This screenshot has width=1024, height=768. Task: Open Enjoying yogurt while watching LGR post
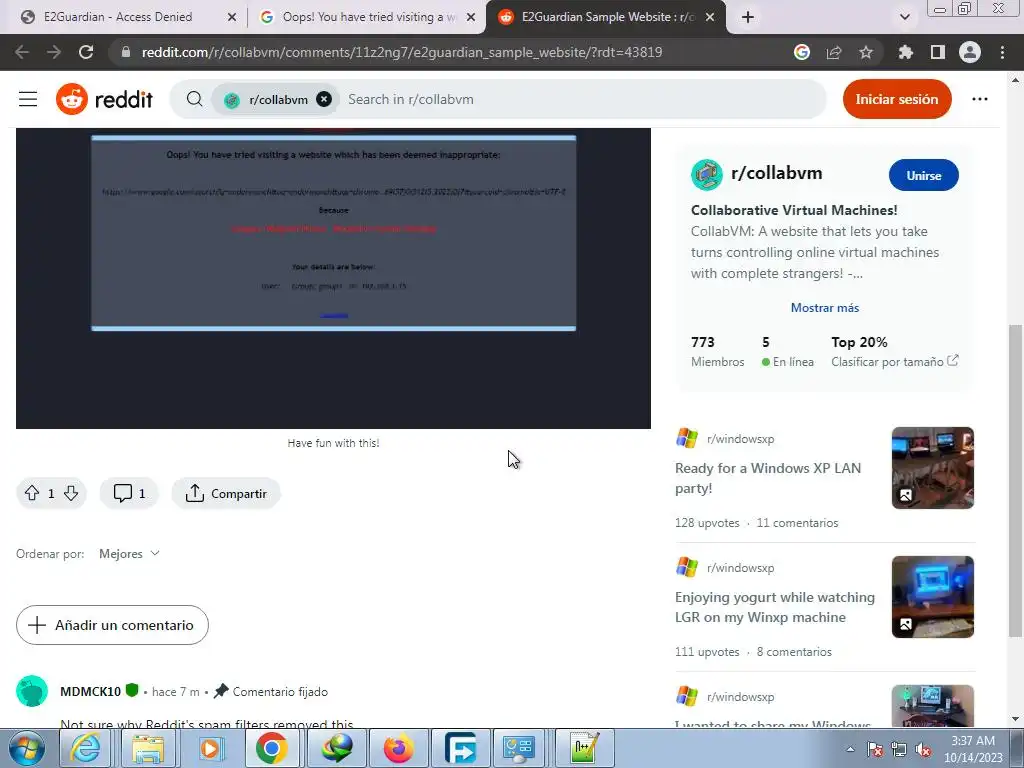click(775, 607)
